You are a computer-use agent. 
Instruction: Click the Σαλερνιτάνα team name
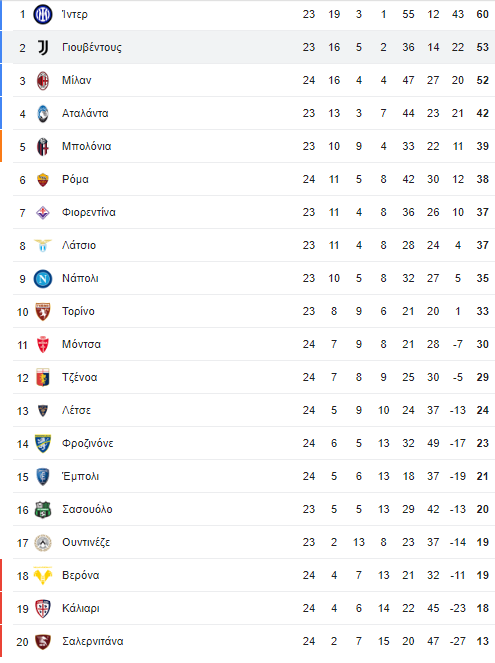point(93,641)
